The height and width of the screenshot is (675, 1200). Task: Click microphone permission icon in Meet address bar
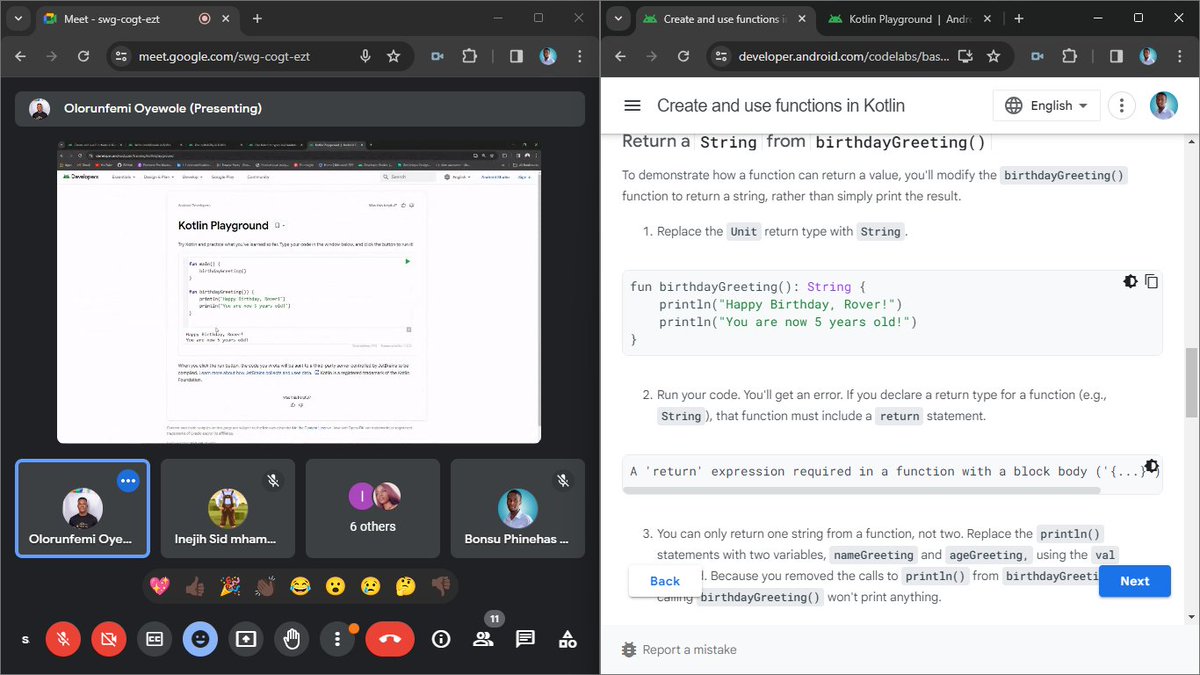[366, 56]
